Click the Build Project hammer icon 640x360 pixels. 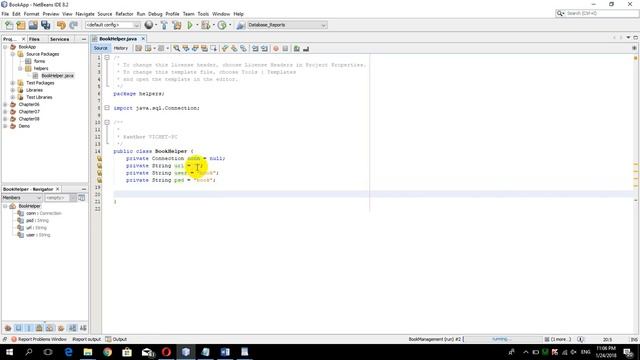point(164,25)
